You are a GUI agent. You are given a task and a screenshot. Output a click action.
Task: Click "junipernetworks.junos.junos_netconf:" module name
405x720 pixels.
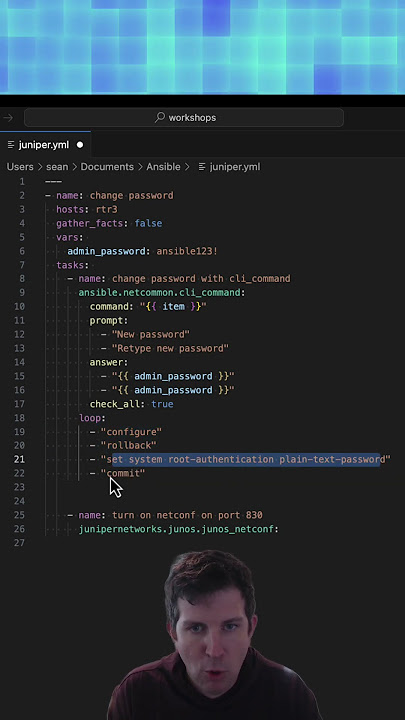(x=179, y=529)
